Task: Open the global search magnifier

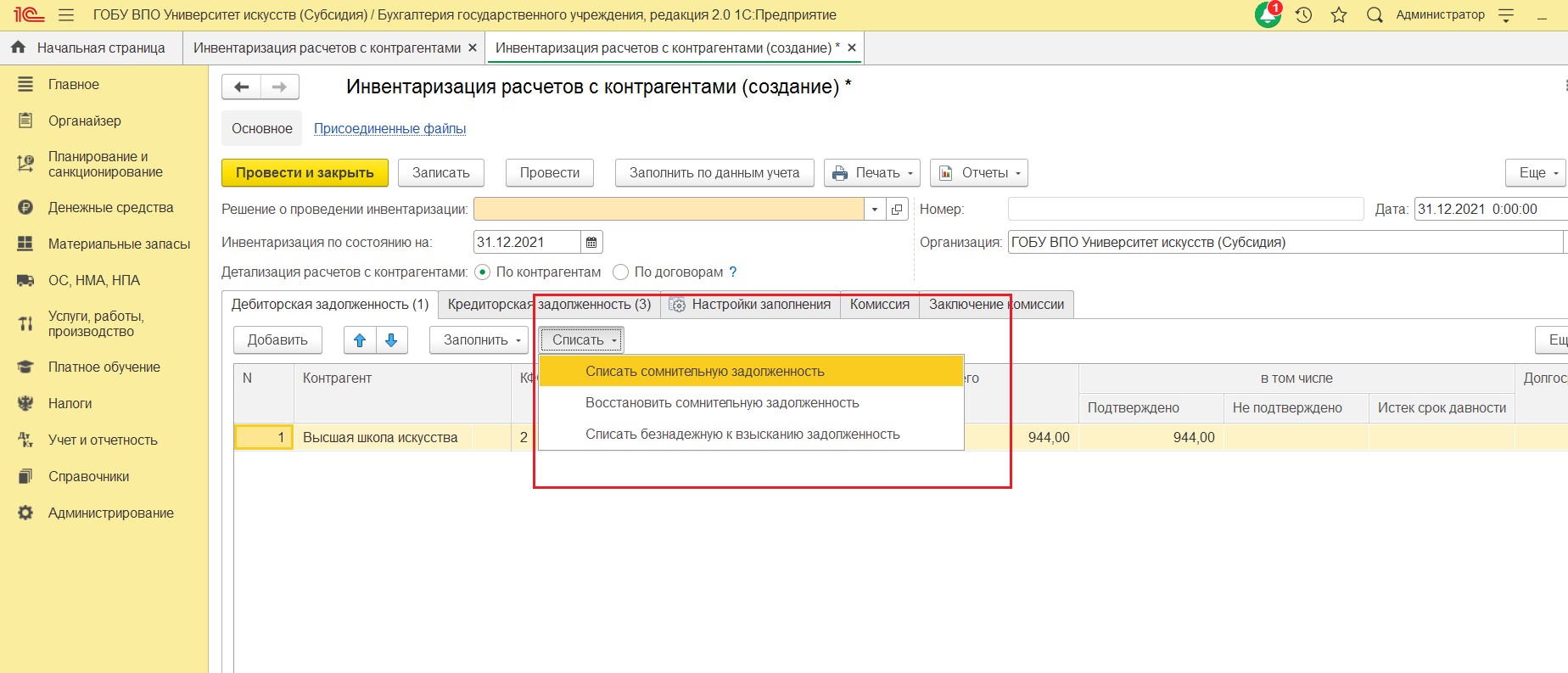Action: (1375, 15)
